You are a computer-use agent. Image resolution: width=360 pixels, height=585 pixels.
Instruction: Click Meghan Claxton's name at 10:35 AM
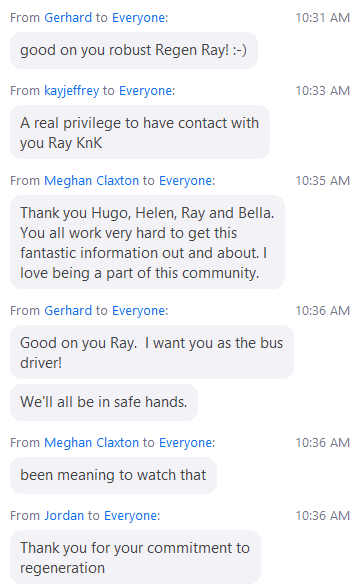[91, 181]
